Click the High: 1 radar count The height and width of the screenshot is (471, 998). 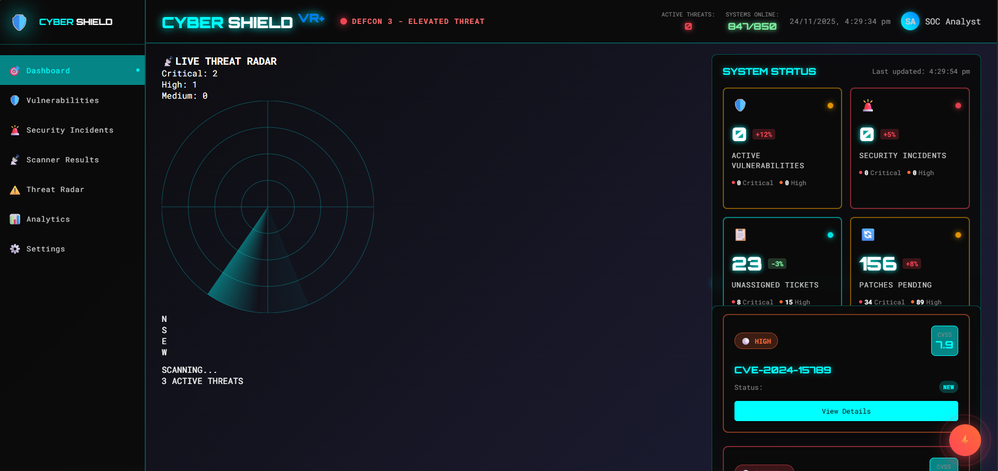pos(179,85)
